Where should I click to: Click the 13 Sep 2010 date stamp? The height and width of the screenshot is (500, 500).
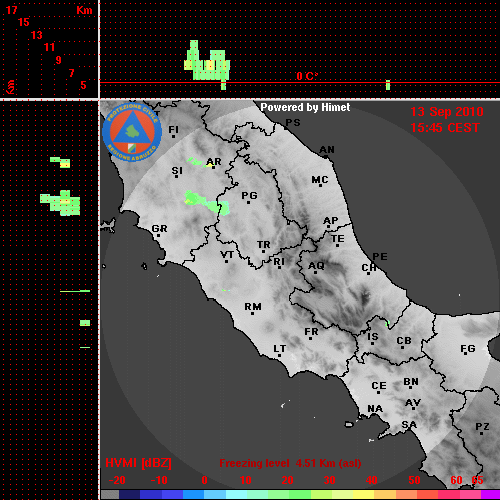click(x=447, y=112)
